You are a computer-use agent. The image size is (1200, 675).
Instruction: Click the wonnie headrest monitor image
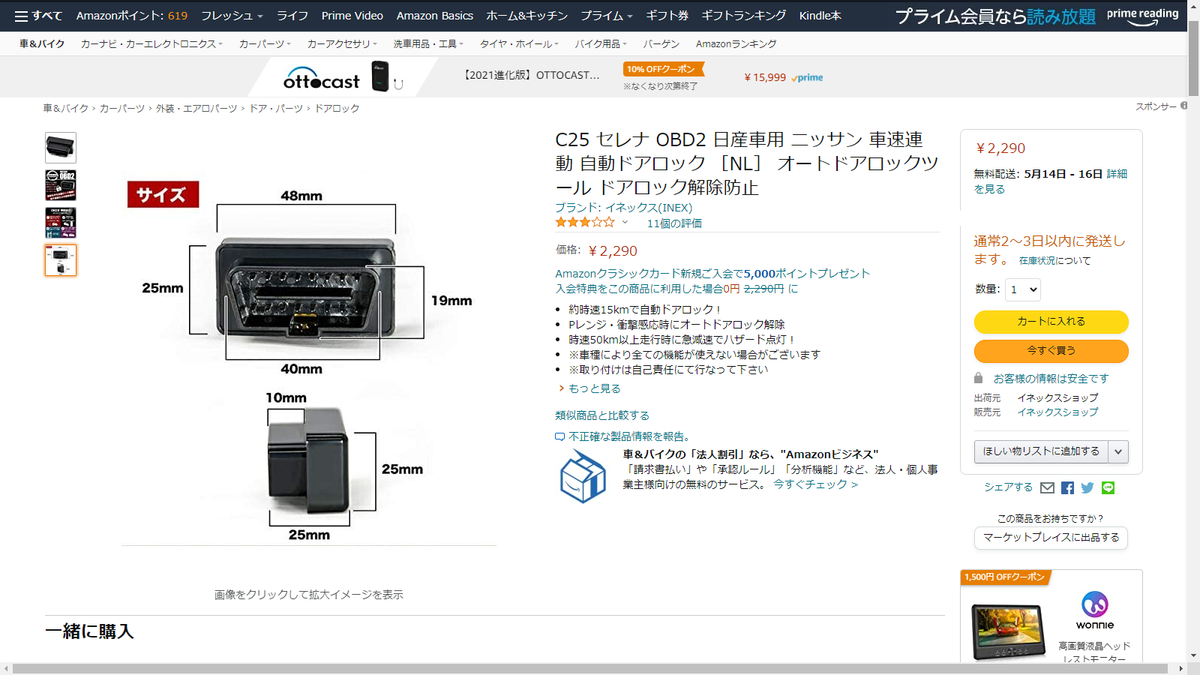[1008, 630]
